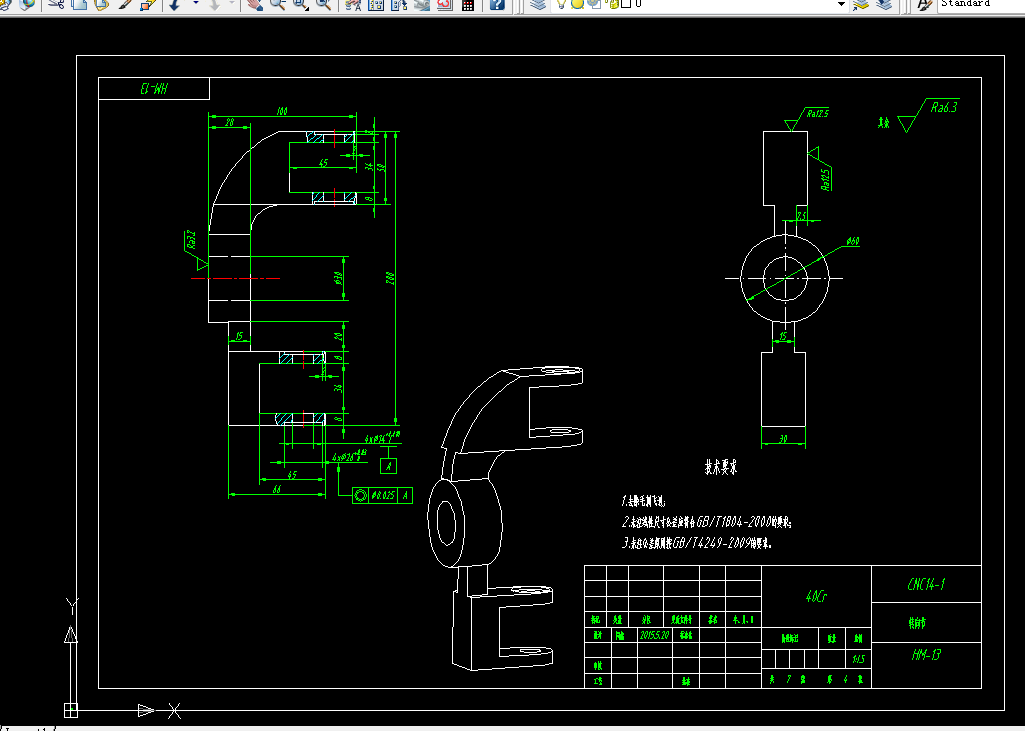The height and width of the screenshot is (731, 1025).
Task: Click the Paste clipboard icon
Action: 101,4
